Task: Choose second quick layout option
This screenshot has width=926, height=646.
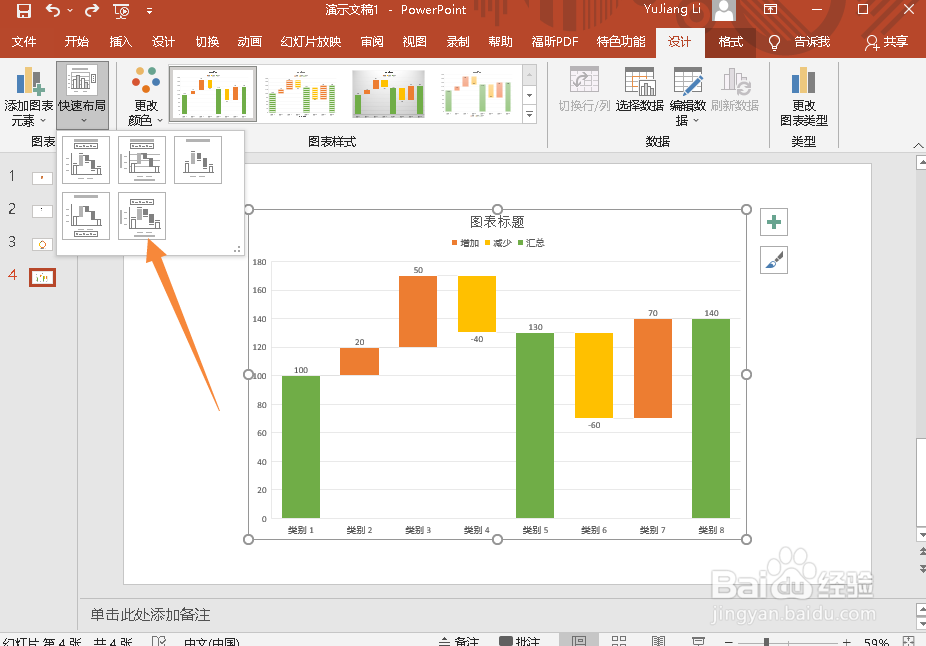Action: [142, 160]
